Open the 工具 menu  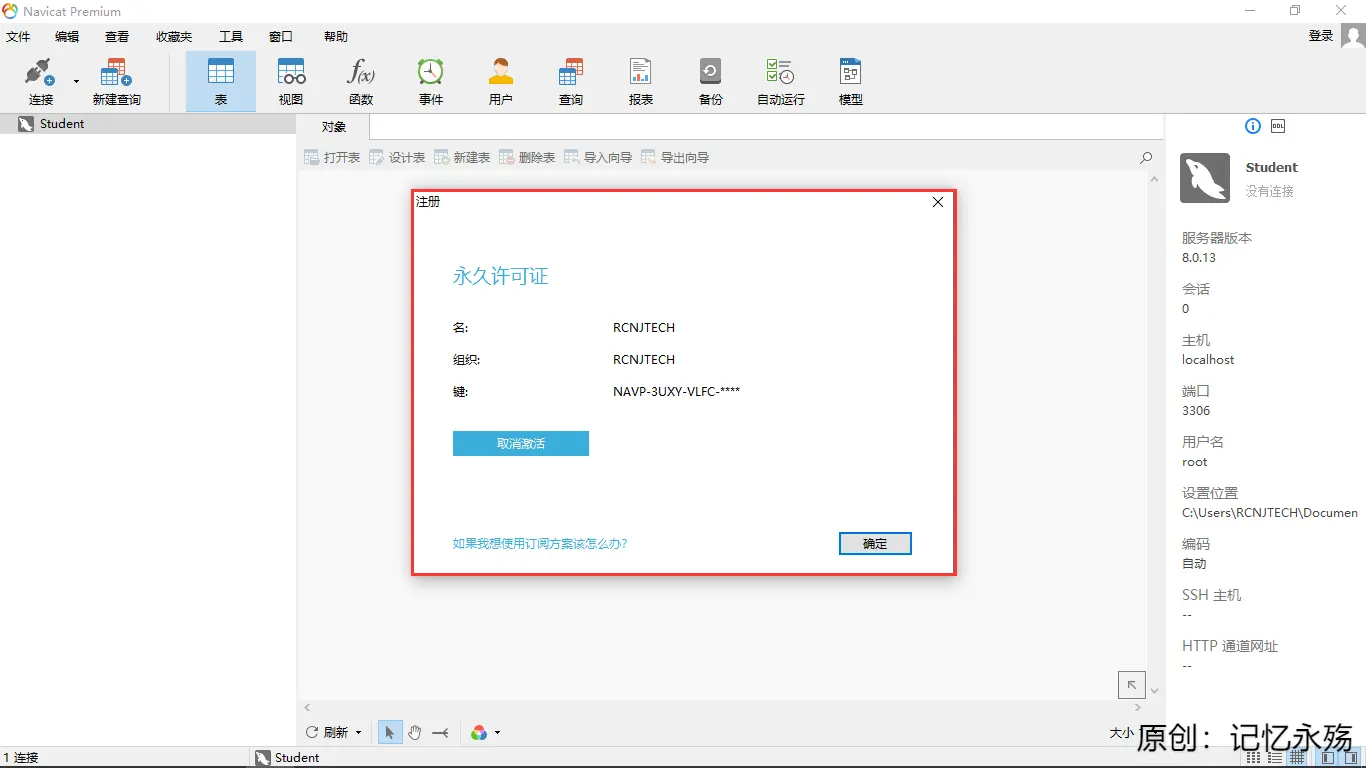tap(231, 37)
